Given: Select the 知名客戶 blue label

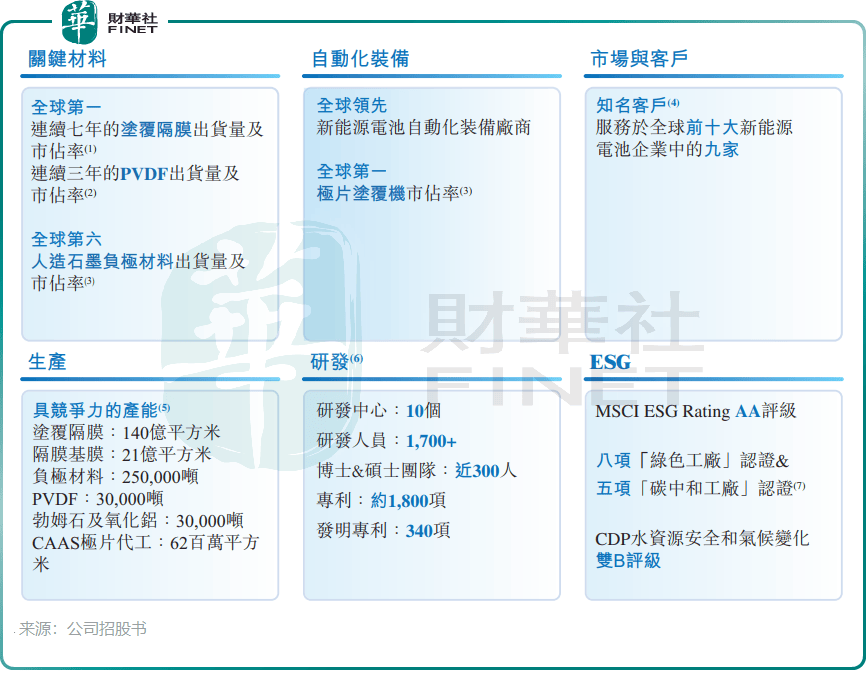Looking at the screenshot, I should click(631, 105).
